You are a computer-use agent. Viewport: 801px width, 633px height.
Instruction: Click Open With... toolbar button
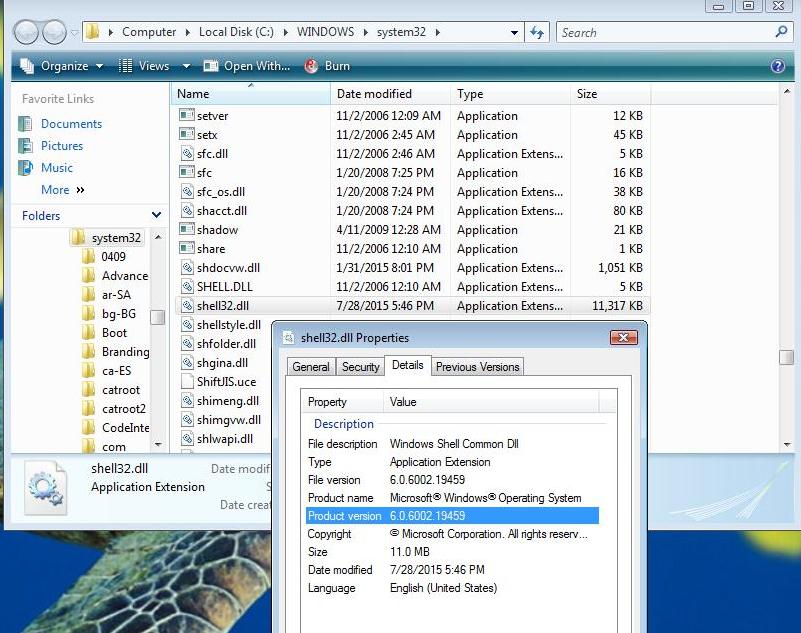[247, 66]
